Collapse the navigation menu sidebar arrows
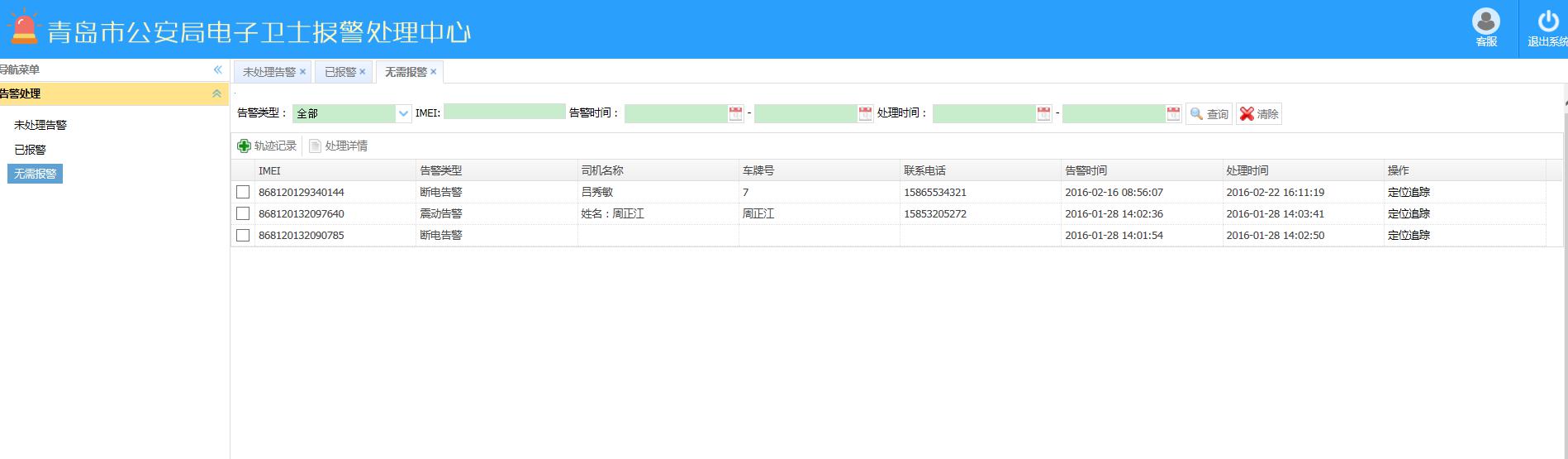The width and height of the screenshot is (1568, 459). point(218,69)
